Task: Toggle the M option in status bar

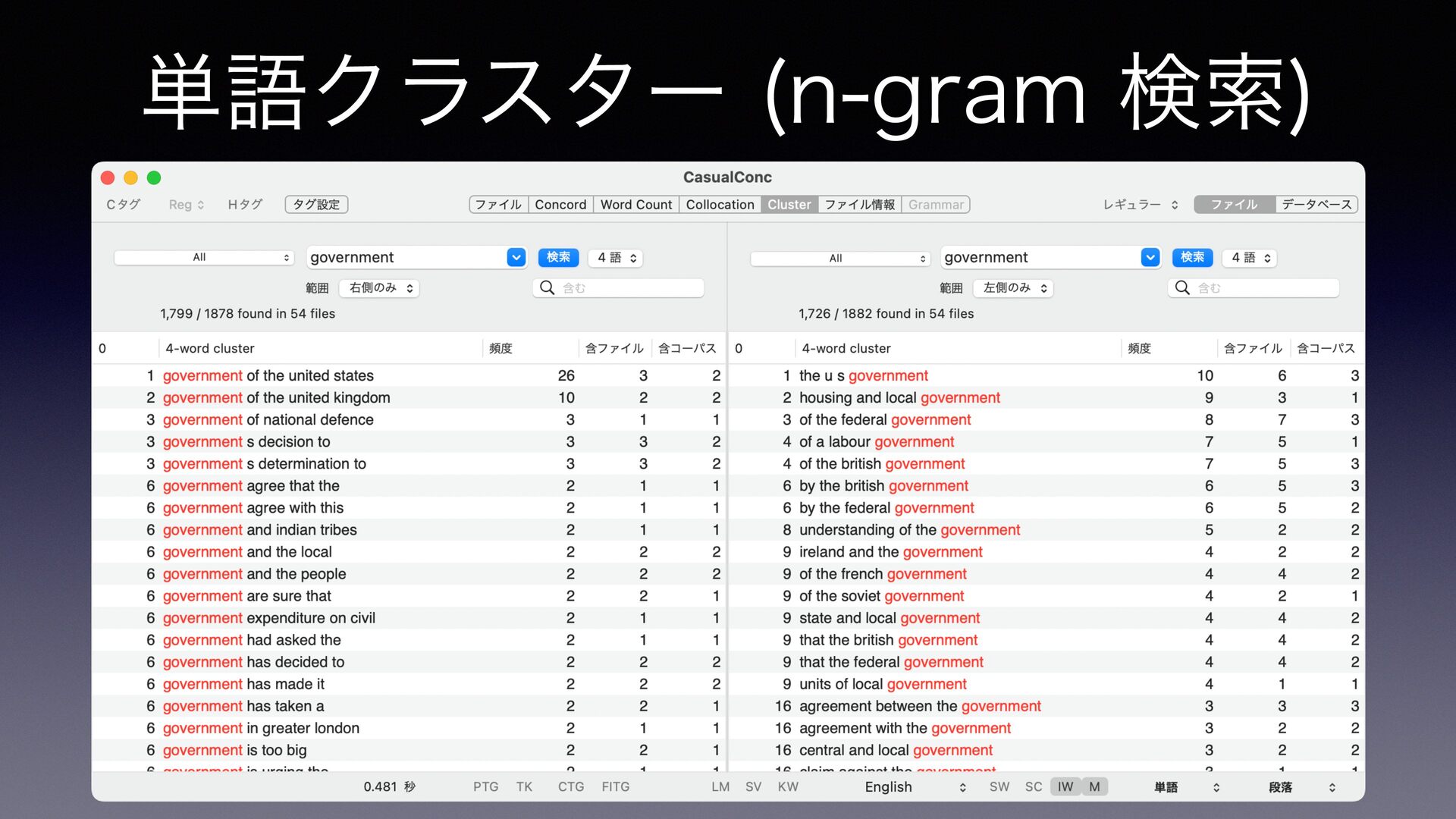Action: [x=1094, y=787]
